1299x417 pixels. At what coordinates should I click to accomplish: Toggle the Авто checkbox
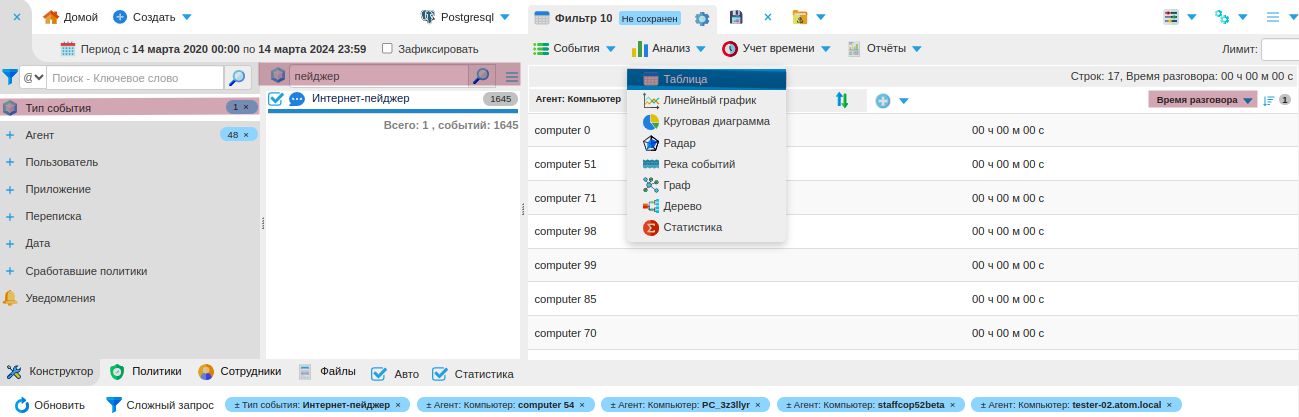pyautogui.click(x=379, y=374)
